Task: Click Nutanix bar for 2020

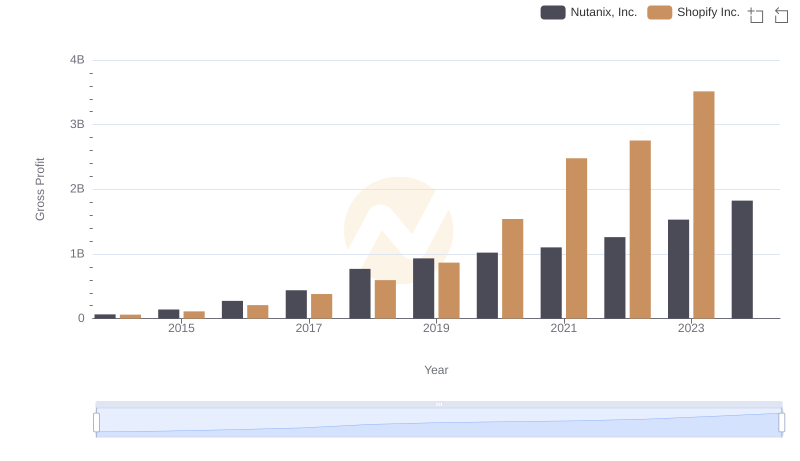Action: (487, 286)
